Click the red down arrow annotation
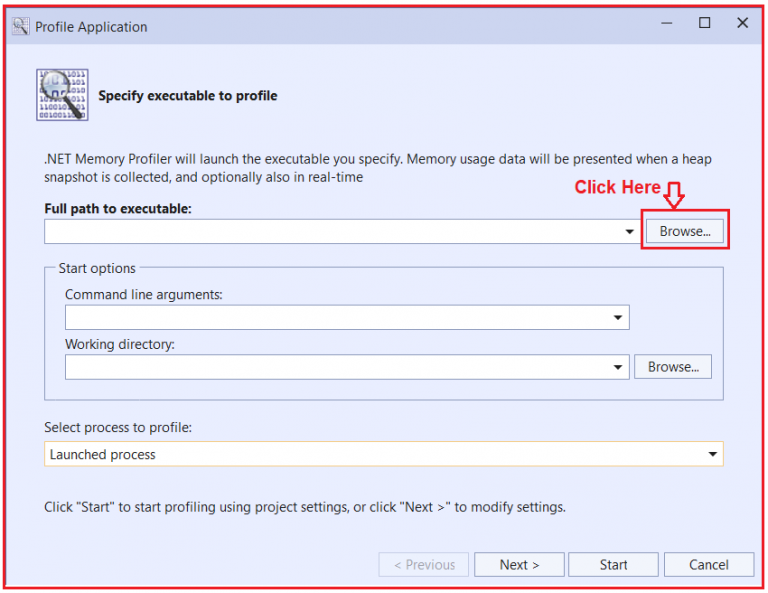The height and width of the screenshot is (593, 768). tap(674, 195)
